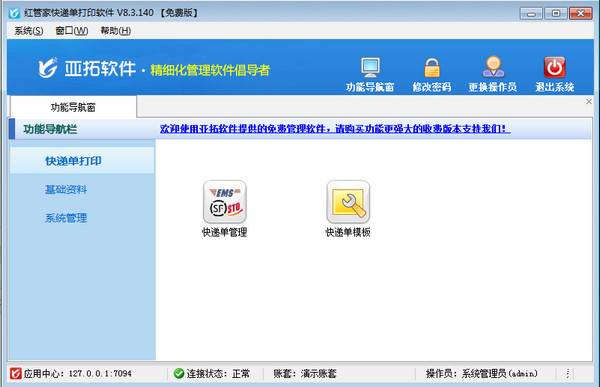Click the 更换操作员 user icon
600x387 pixels.
click(493, 67)
